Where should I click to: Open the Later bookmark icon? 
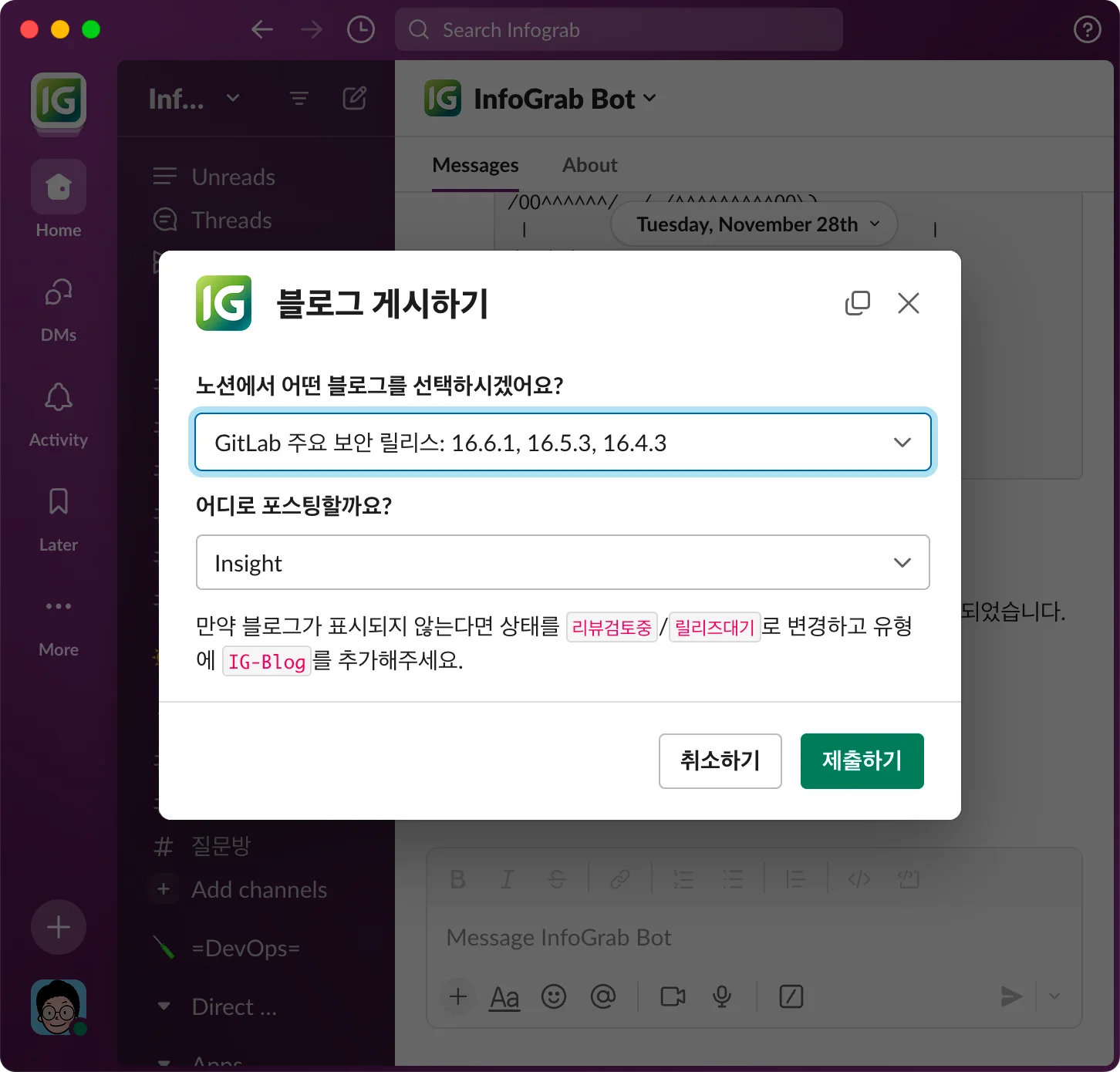click(59, 502)
